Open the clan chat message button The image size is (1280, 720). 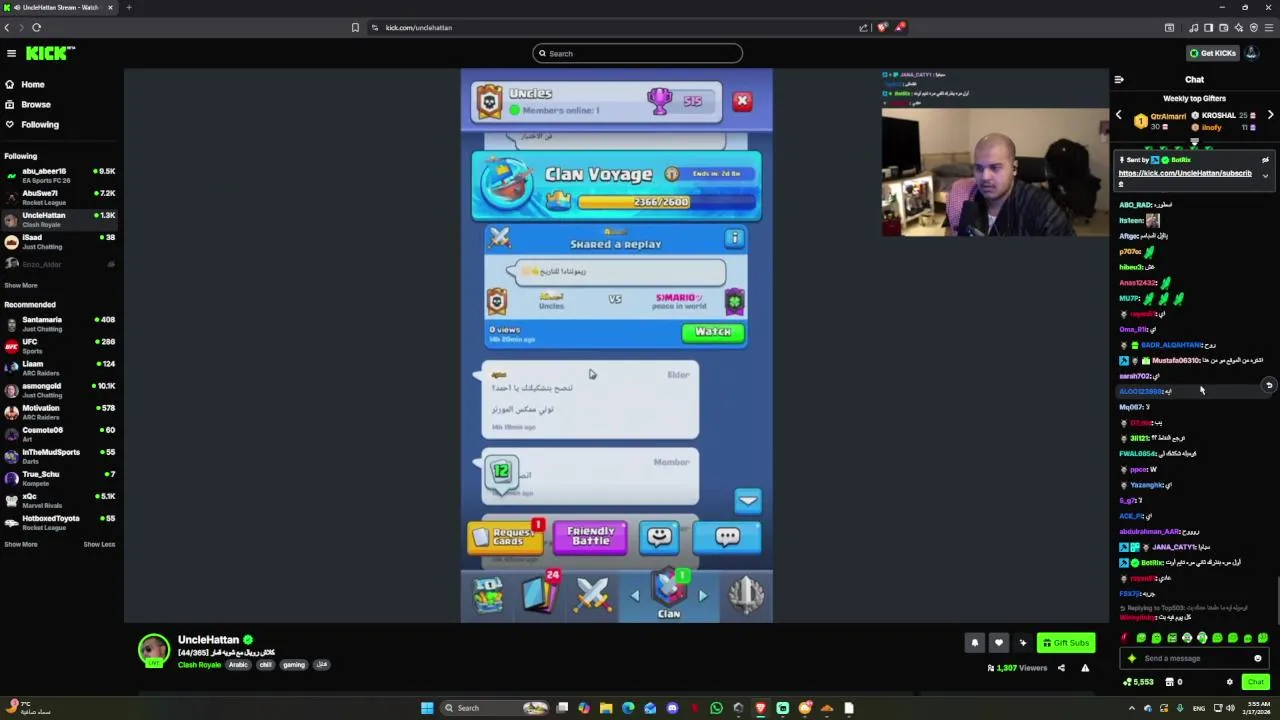[727, 536]
